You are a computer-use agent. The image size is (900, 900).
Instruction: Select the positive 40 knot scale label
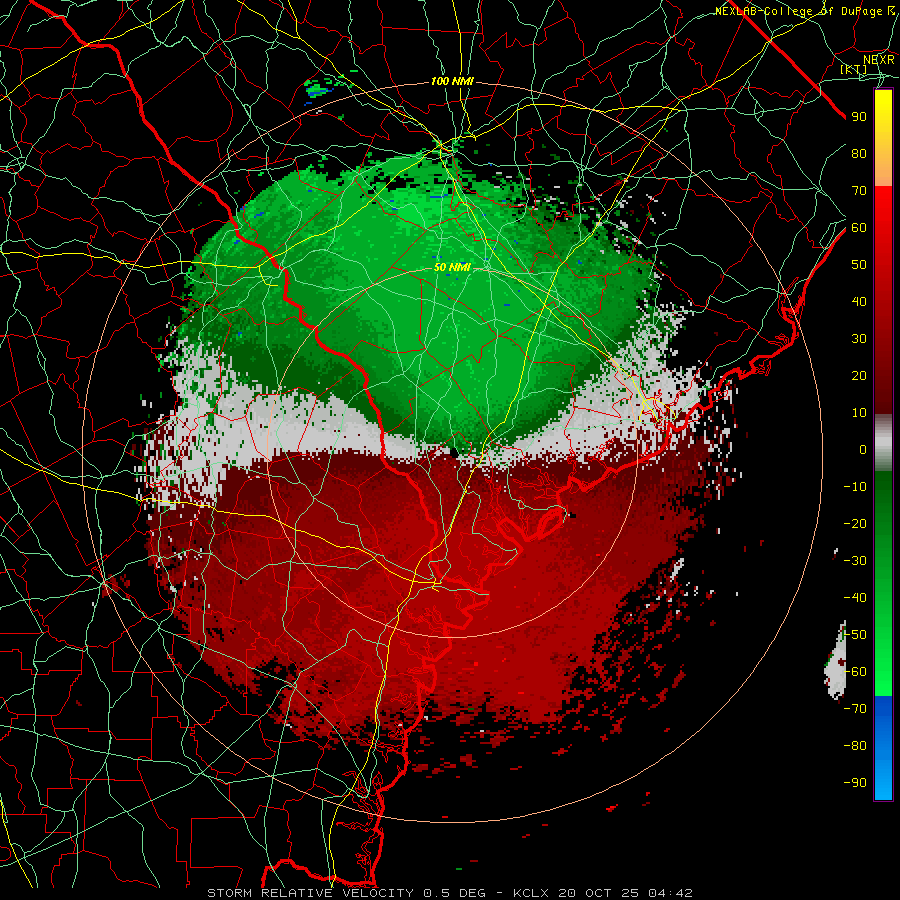tap(859, 301)
